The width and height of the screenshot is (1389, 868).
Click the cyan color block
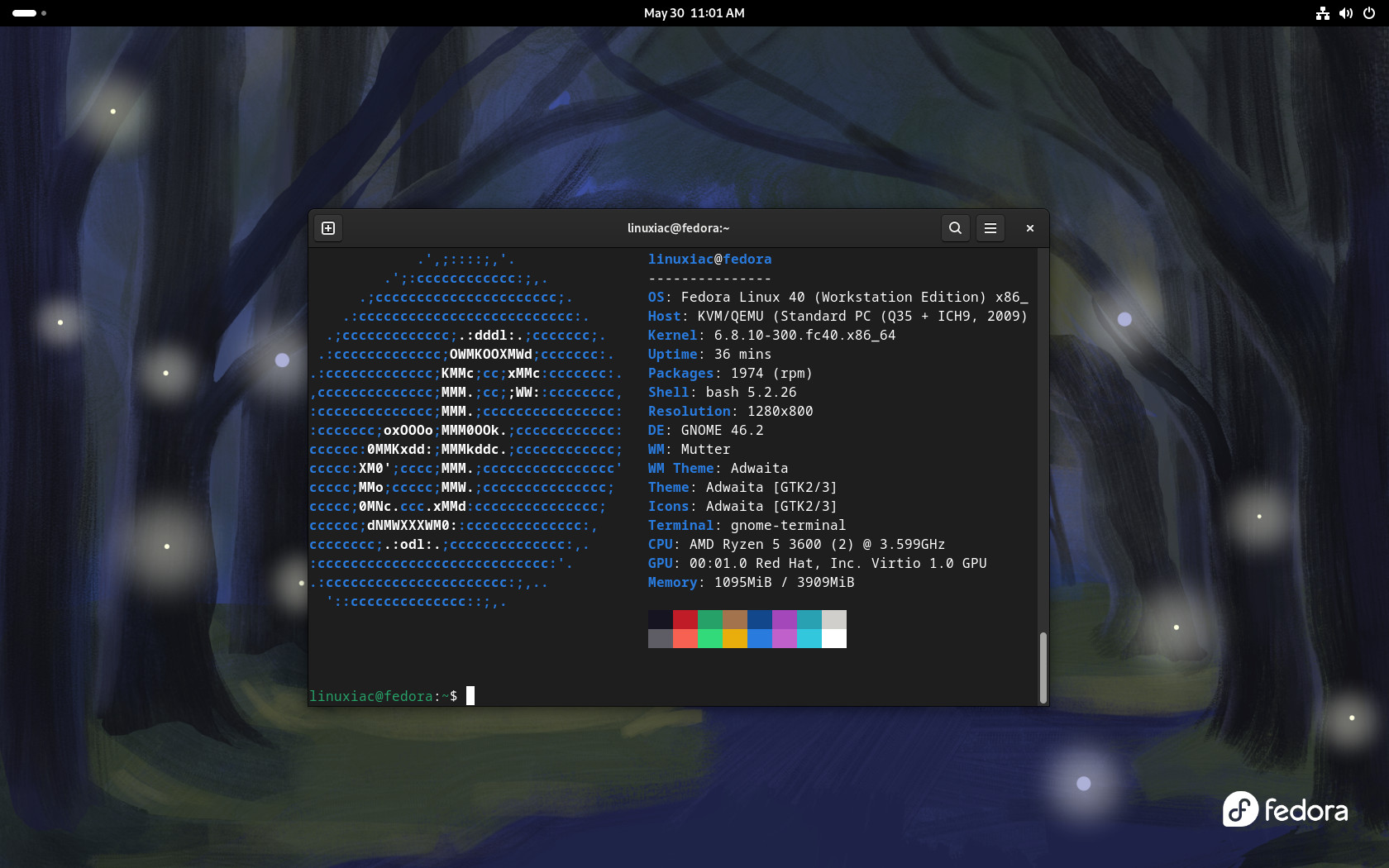tap(809, 638)
